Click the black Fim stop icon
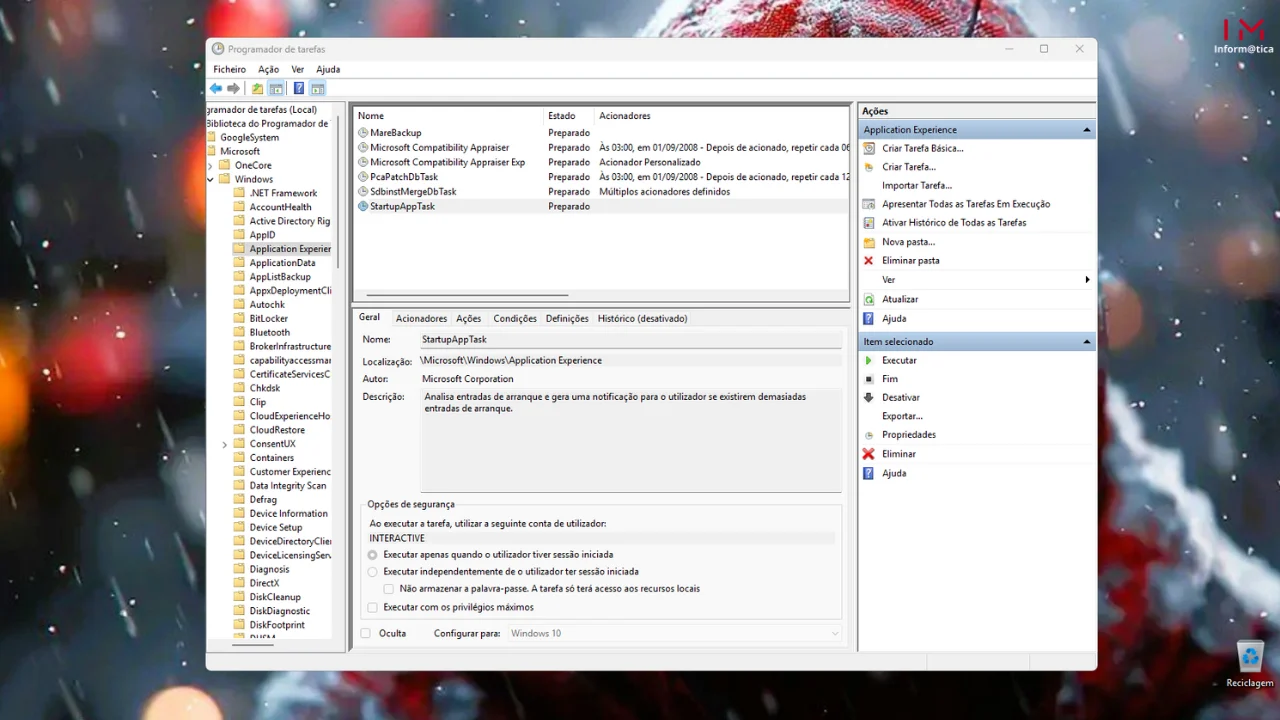Screen dimensions: 1280x720 click(869, 379)
